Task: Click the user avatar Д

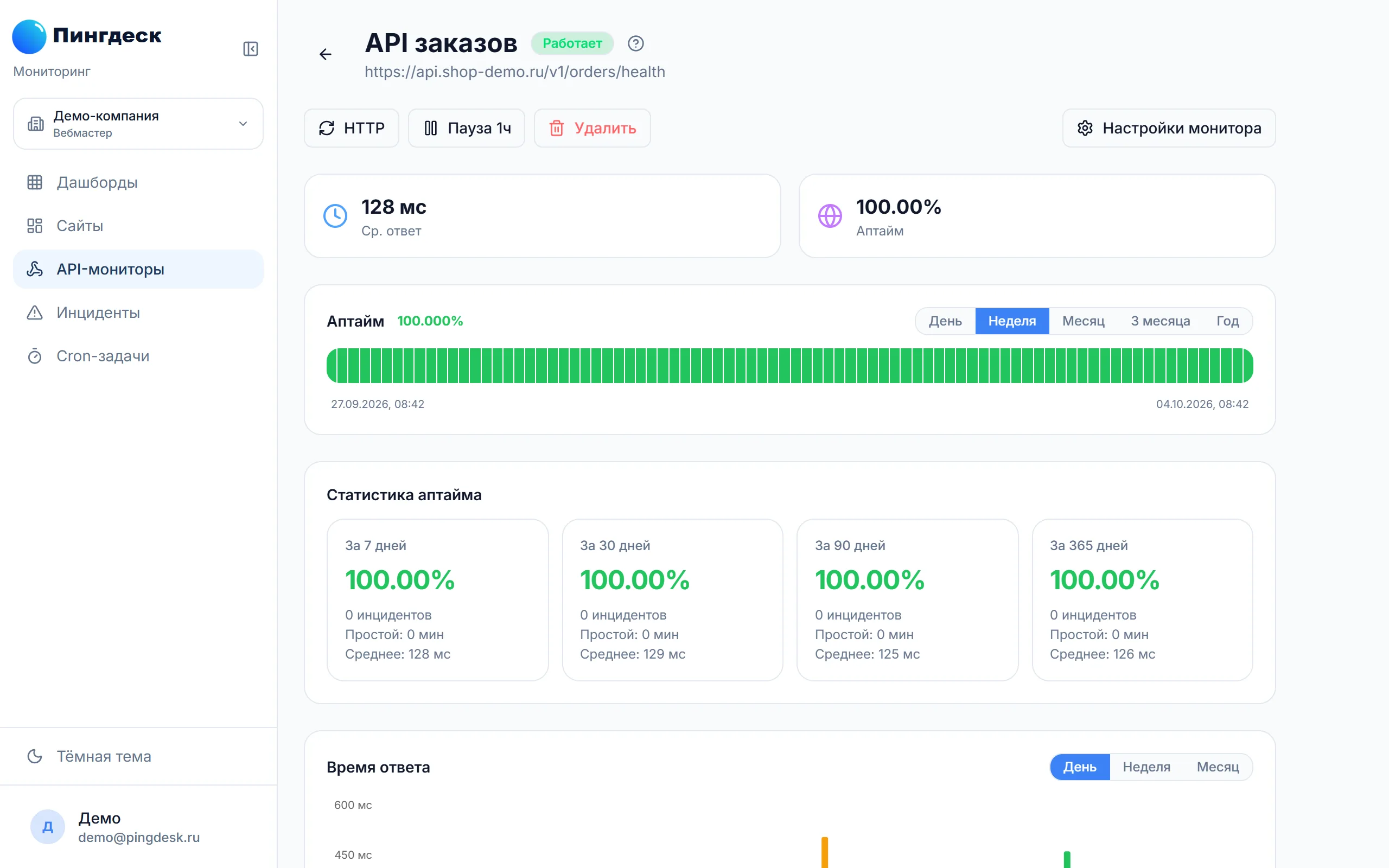Action: (x=48, y=827)
